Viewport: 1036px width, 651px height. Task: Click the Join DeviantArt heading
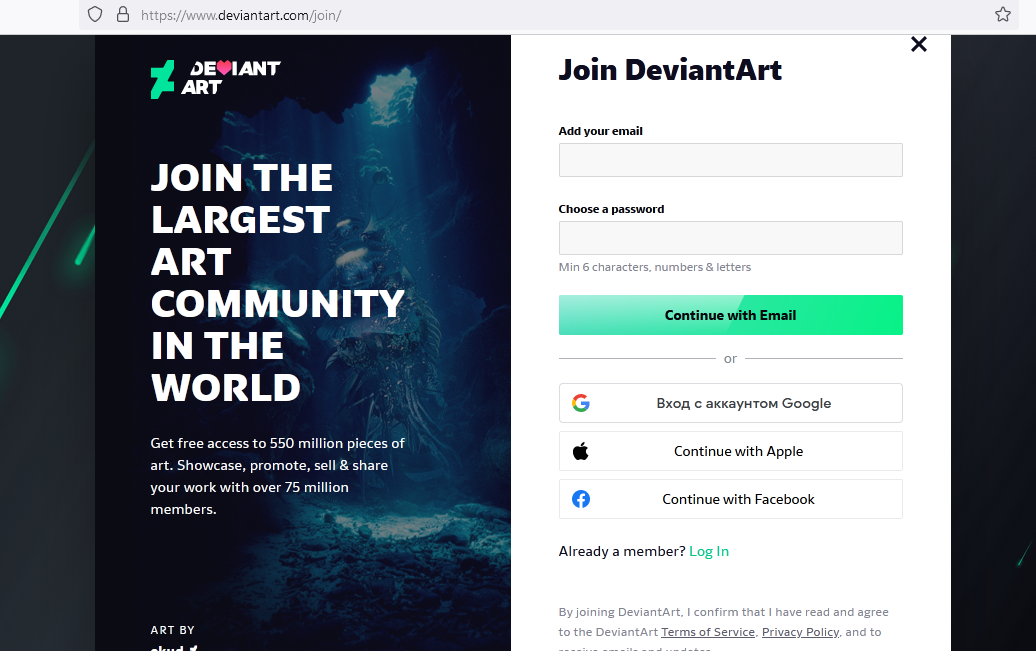(x=670, y=70)
